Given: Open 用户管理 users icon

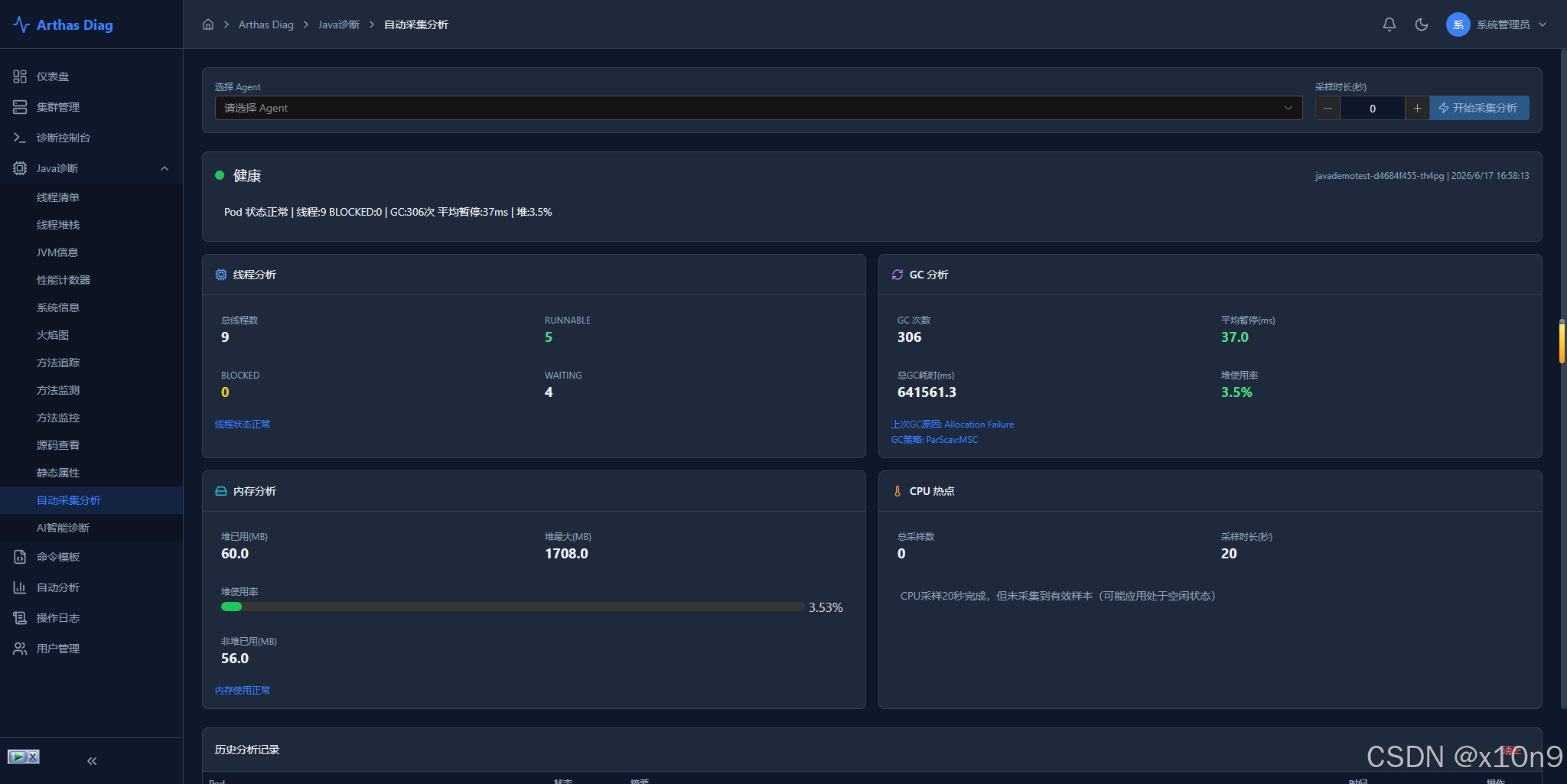Looking at the screenshot, I should click(x=20, y=649).
